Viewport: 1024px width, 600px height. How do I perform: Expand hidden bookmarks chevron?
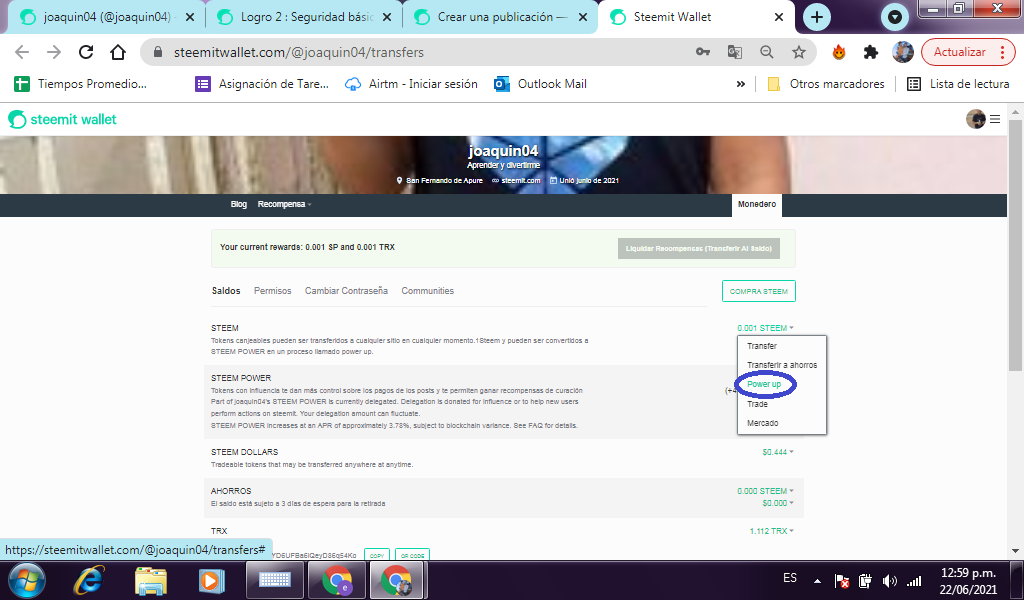741,84
